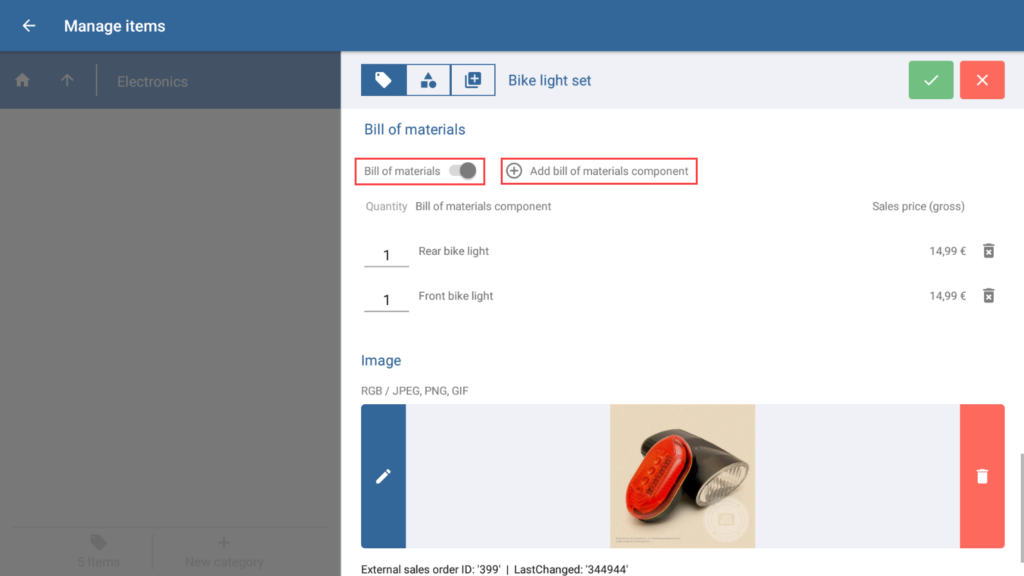1024x576 pixels.
Task: Switch to the shapes variants tab
Action: tap(428, 80)
